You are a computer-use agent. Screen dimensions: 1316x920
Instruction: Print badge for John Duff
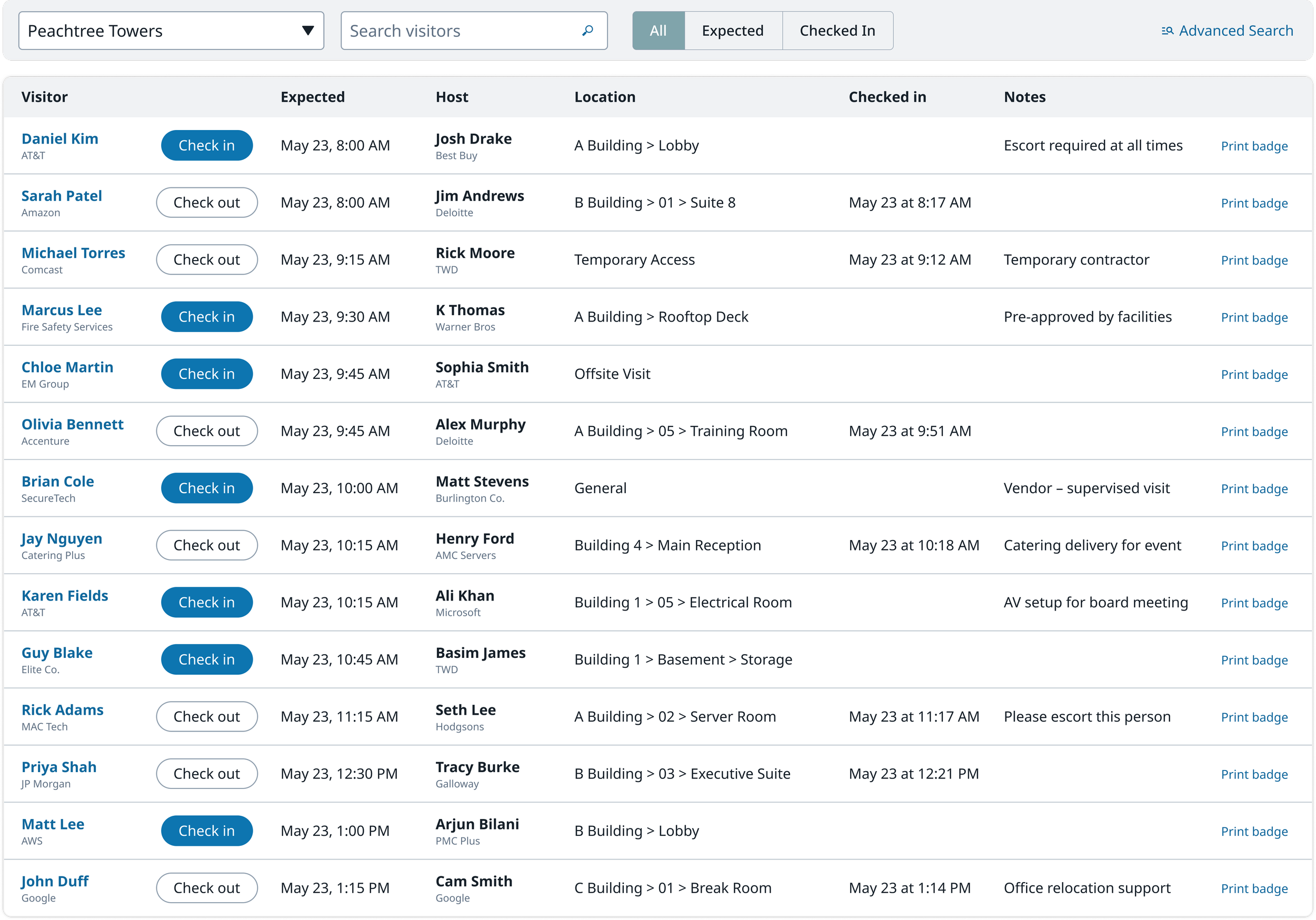coord(1253,888)
